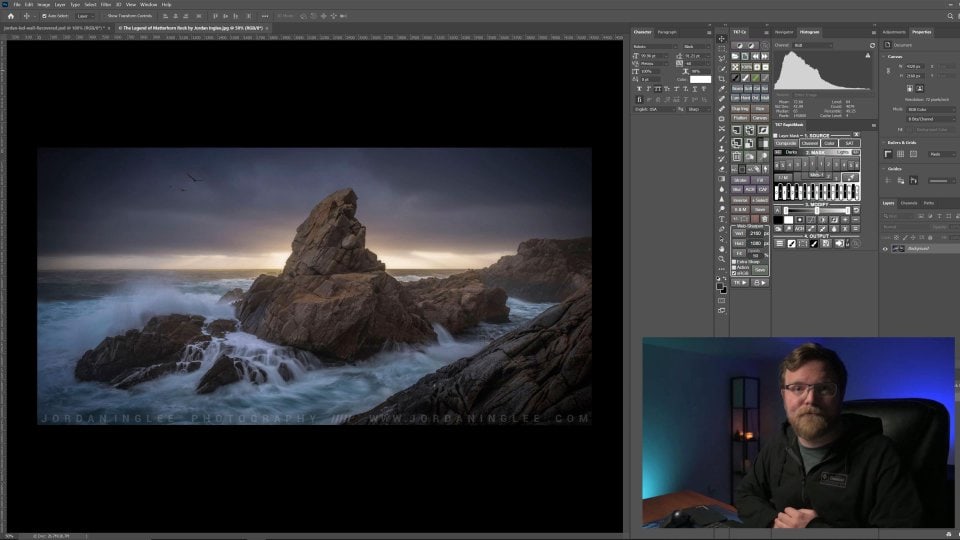
Task: Select the Lasso tool
Action: click(x=722, y=59)
